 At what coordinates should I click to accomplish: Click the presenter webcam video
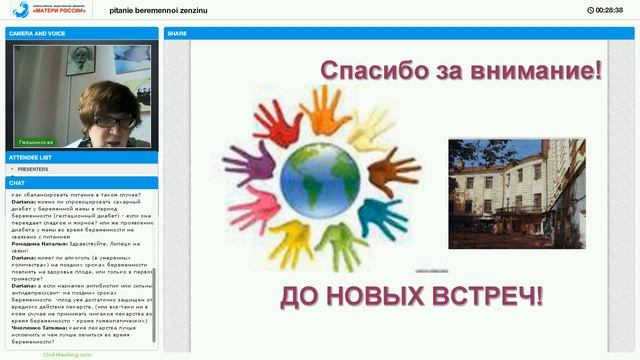(82, 96)
